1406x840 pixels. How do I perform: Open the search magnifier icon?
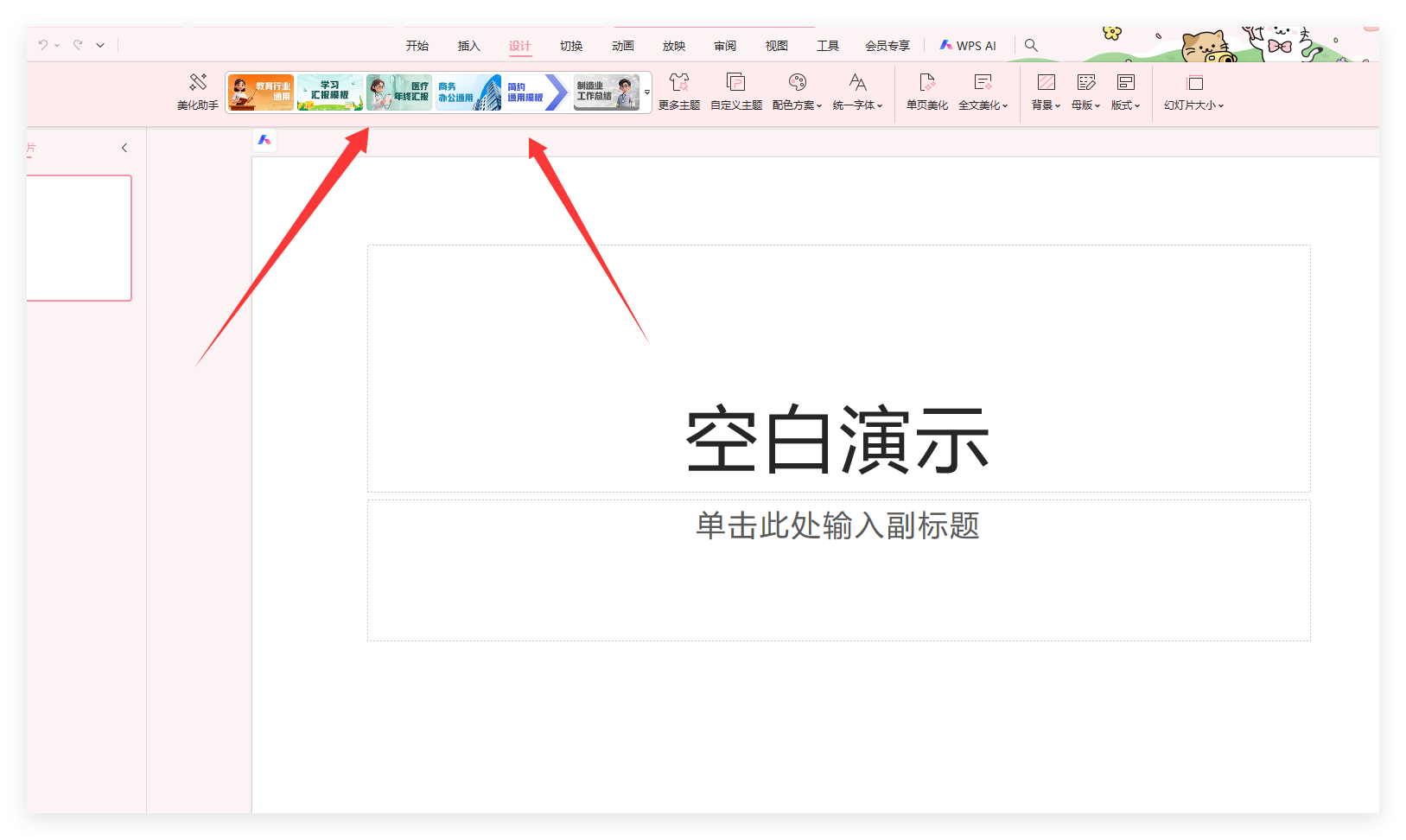(x=1030, y=44)
